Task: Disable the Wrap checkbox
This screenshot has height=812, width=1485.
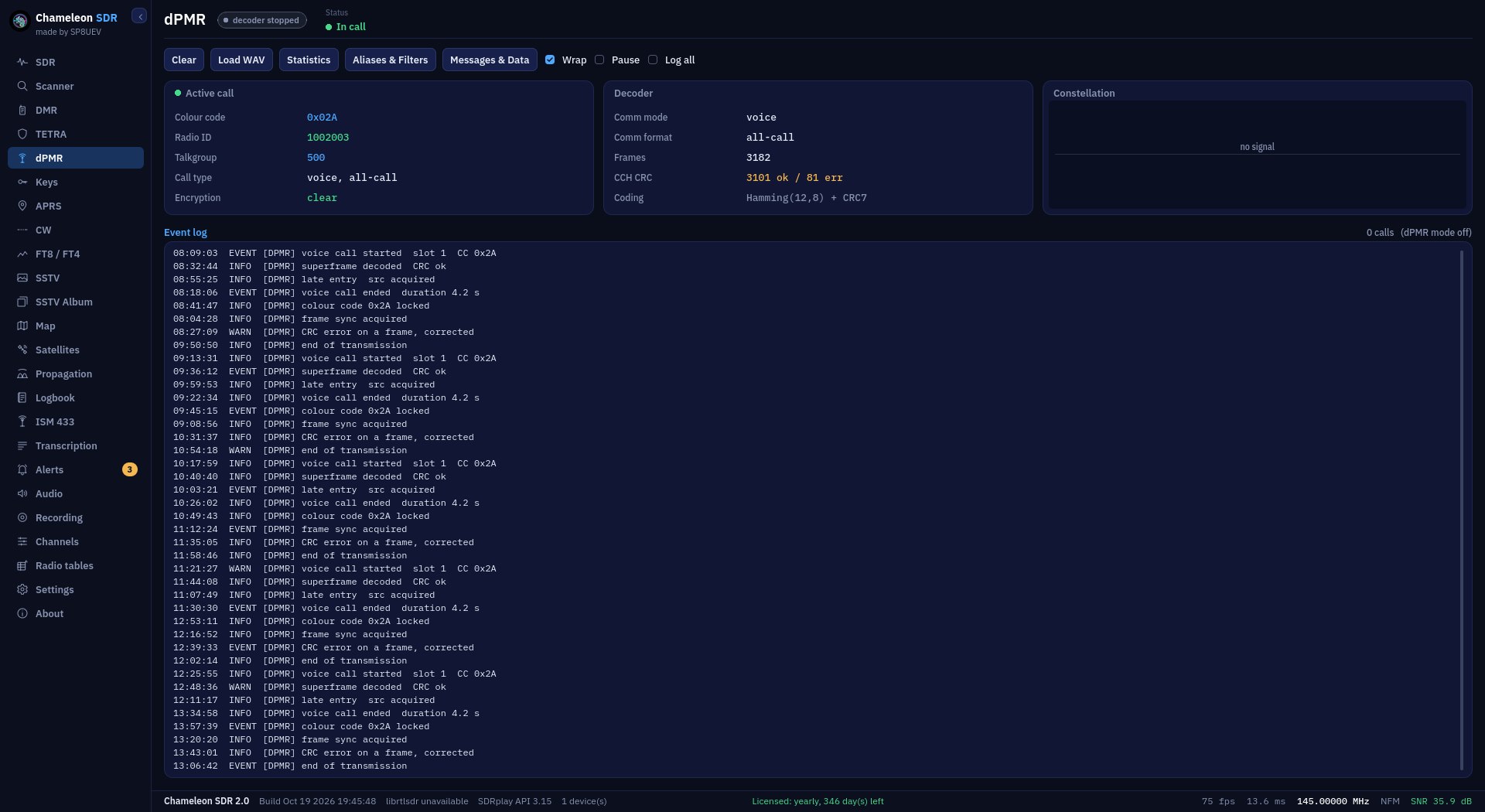Action: (x=550, y=60)
